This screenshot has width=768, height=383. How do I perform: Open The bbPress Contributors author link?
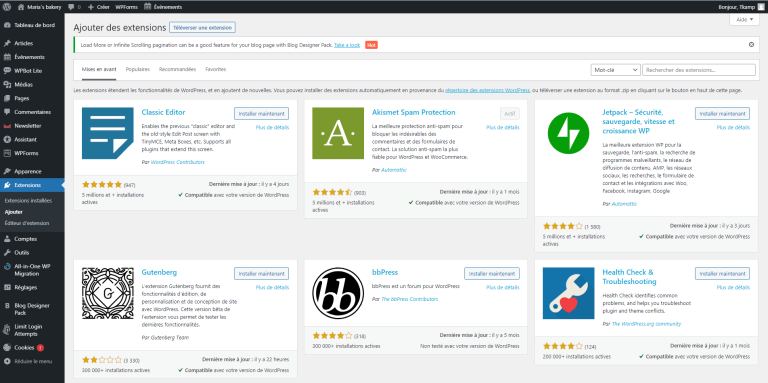tap(409, 299)
